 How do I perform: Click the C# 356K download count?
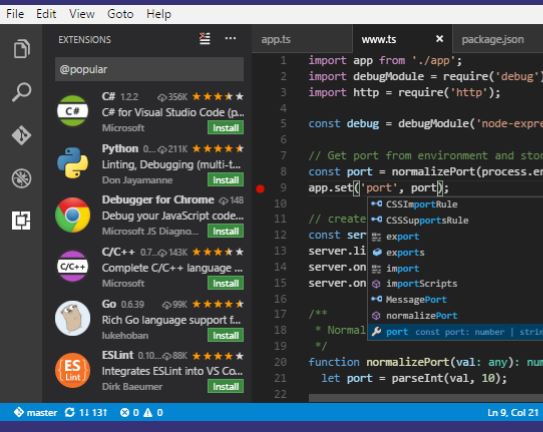tap(172, 97)
